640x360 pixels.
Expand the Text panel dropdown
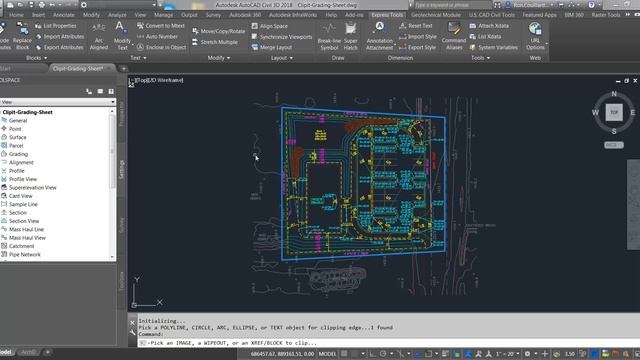tap(138, 58)
